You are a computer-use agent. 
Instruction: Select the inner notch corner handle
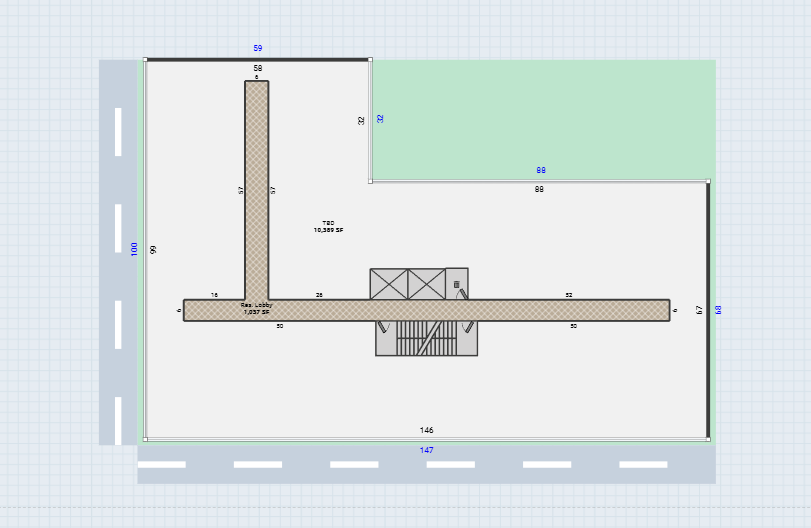pyautogui.click(x=370, y=181)
